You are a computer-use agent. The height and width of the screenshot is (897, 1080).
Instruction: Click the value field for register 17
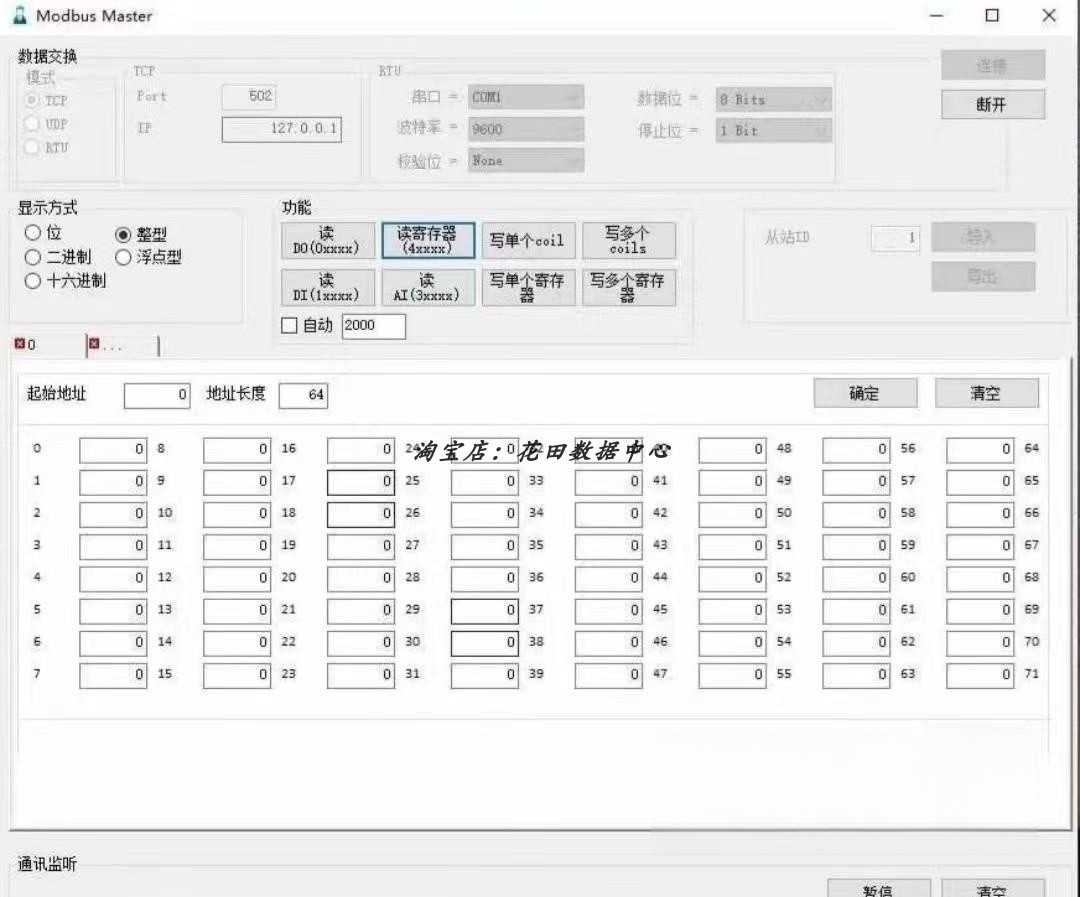[x=361, y=482]
